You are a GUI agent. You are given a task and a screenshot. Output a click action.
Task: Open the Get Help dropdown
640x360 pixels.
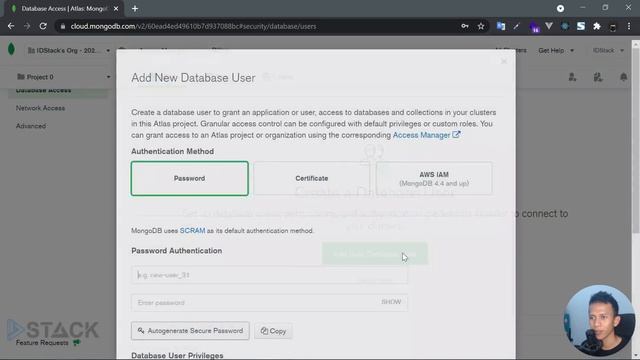[556, 51]
